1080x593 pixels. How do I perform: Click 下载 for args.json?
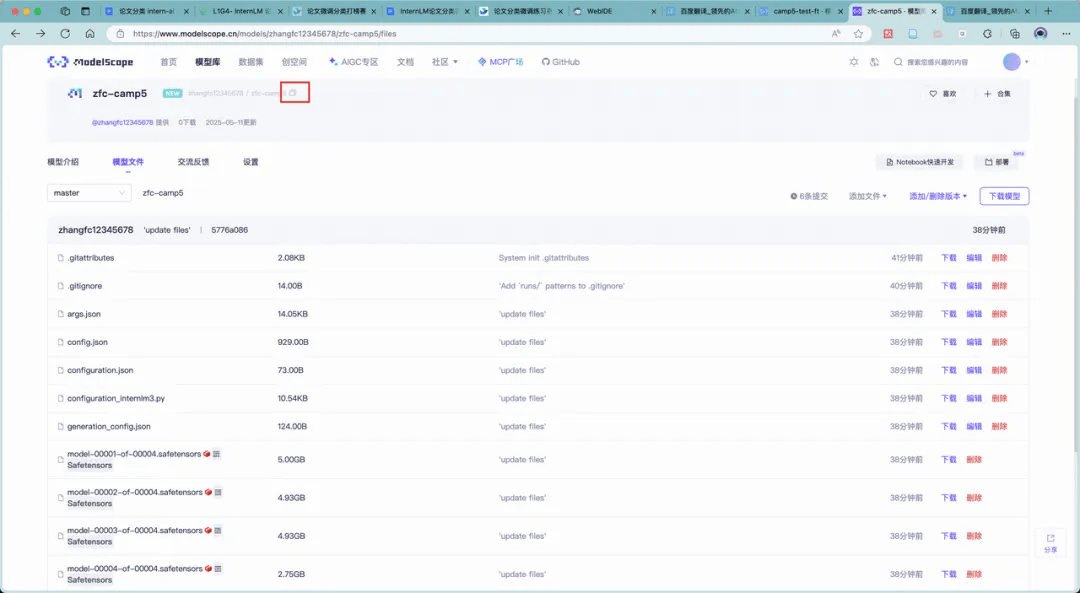[x=949, y=314]
